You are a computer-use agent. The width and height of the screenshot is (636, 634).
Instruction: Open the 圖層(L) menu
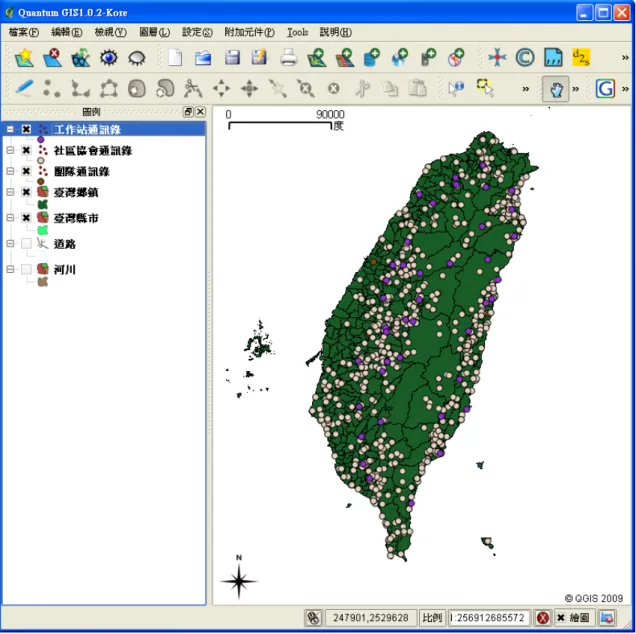[x=154, y=32]
